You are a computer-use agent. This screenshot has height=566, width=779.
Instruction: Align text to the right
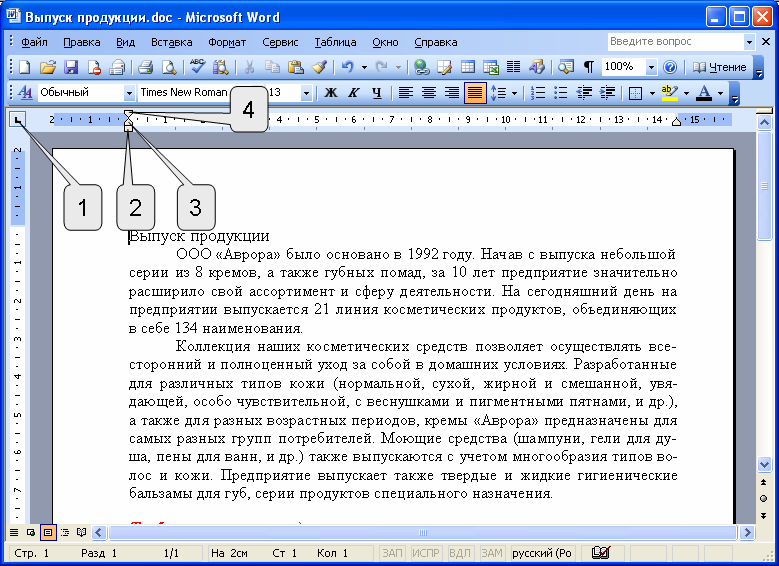click(x=452, y=92)
